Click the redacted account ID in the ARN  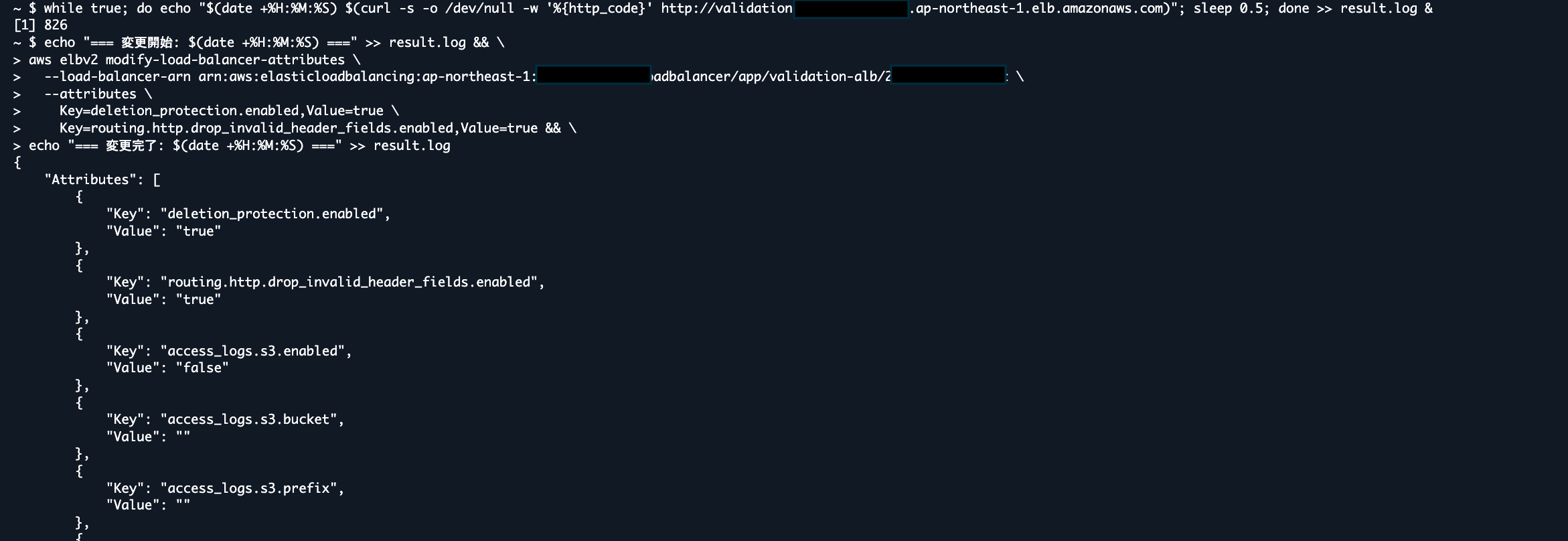click(x=593, y=77)
